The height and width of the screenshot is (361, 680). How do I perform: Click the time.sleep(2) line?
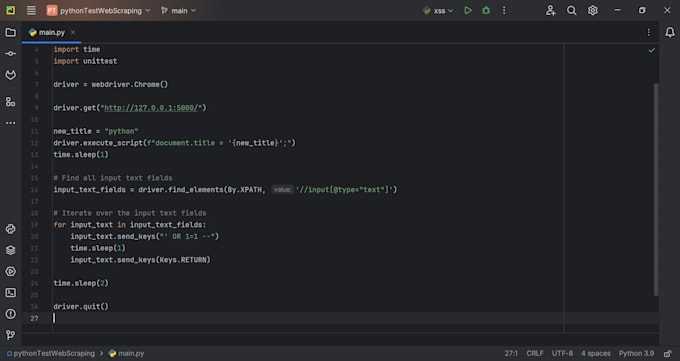[81, 283]
